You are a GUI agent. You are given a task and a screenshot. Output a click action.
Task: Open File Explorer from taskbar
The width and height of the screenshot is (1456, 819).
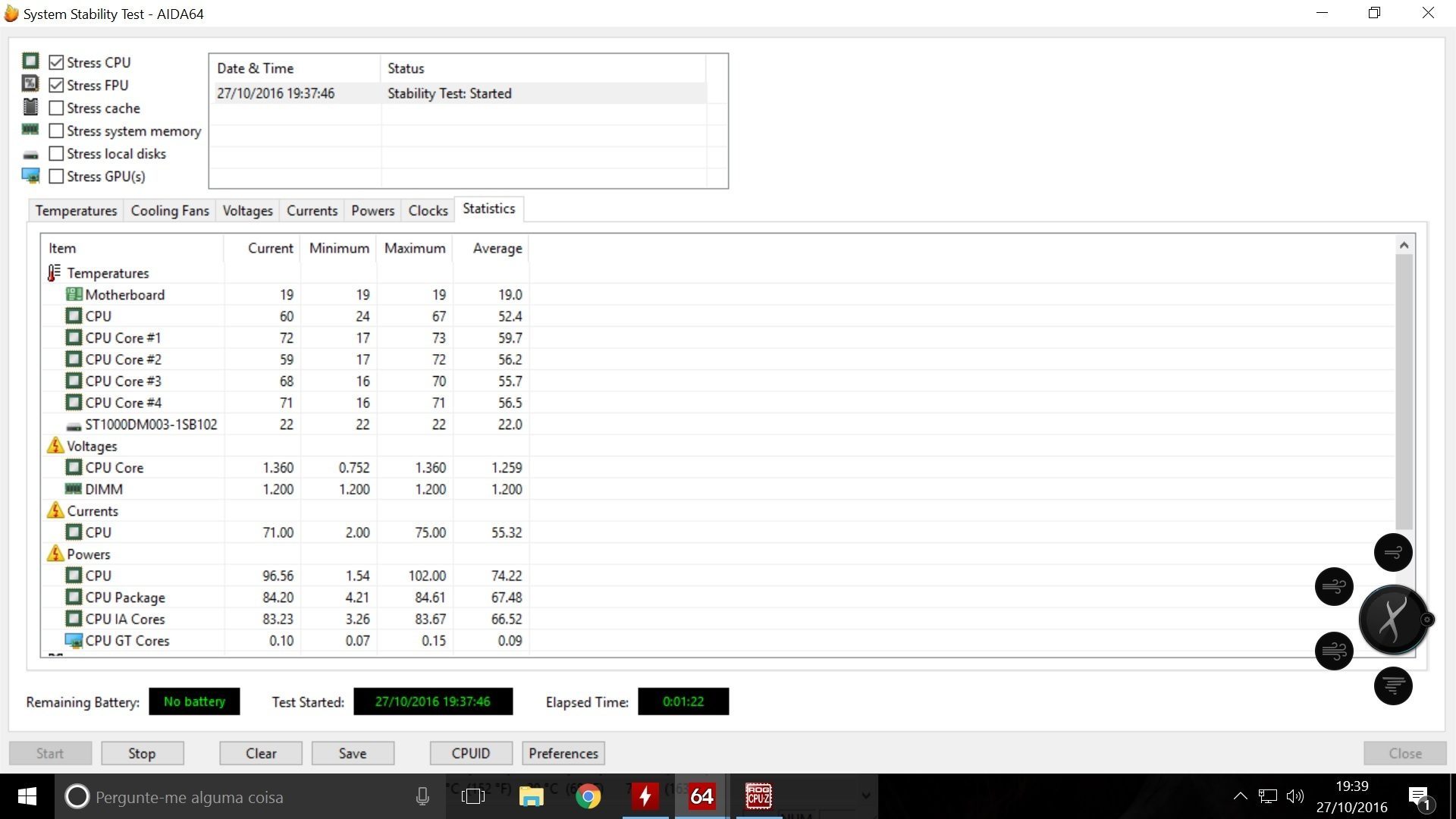tap(531, 796)
